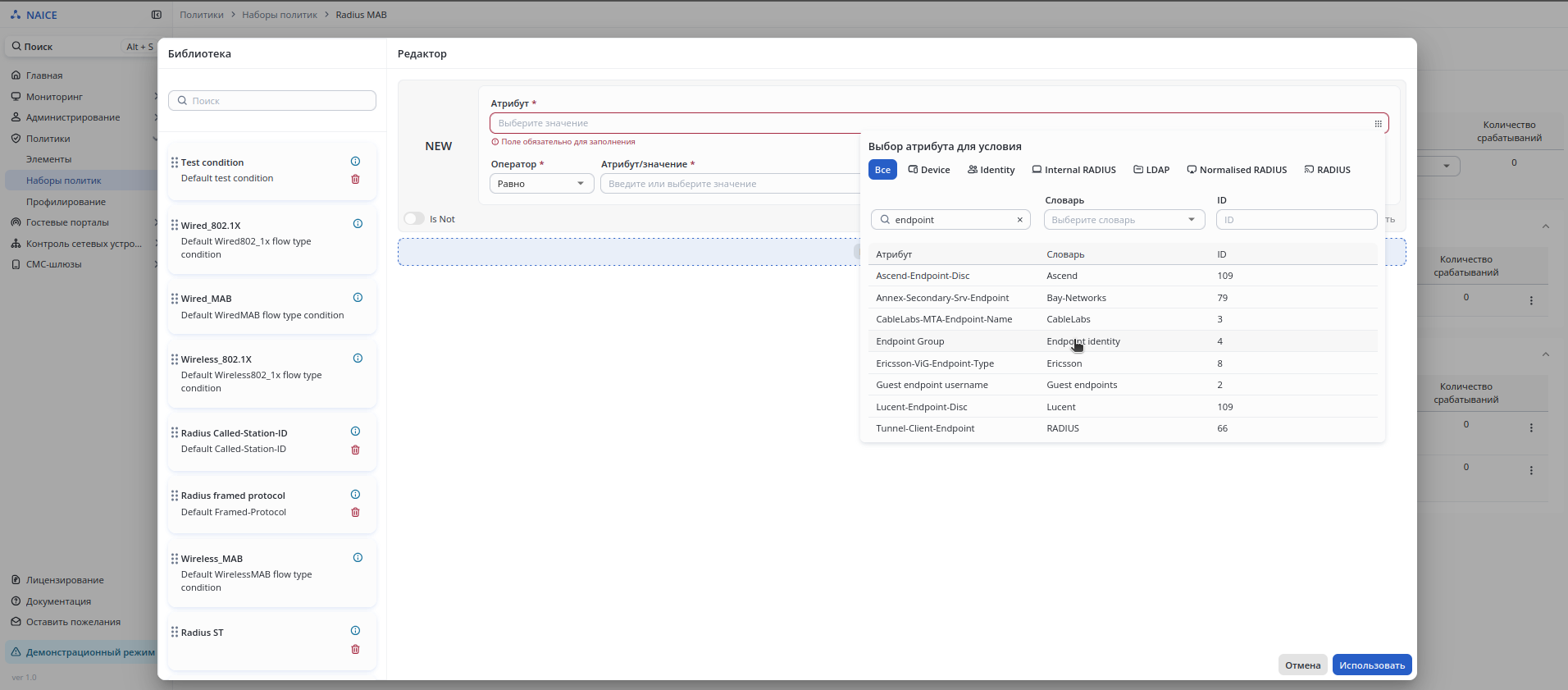This screenshot has width=1568, height=690.
Task: Focus the library Поиск search field
Action: point(272,101)
